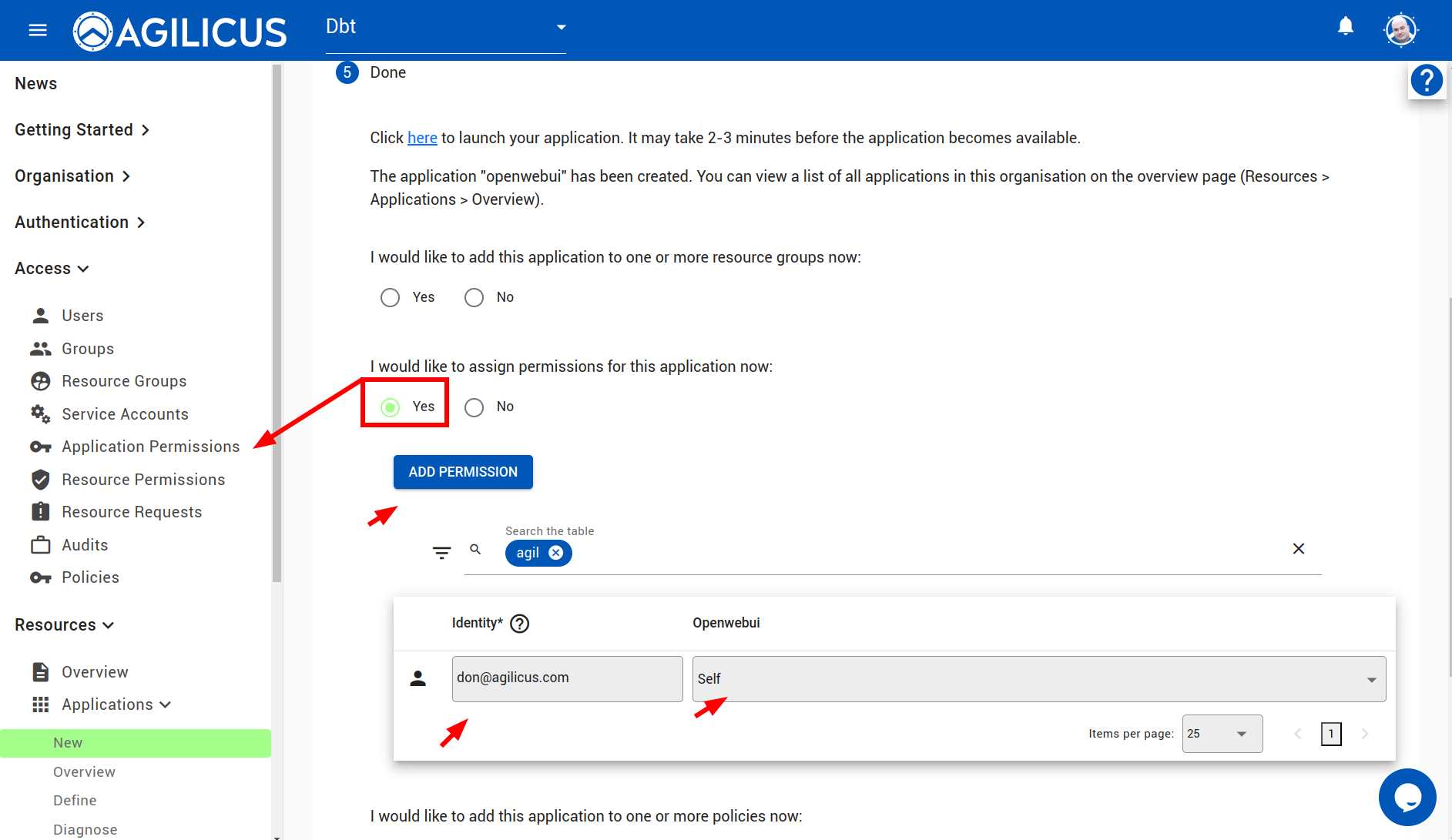
Task: Remove the agil search filter chip
Action: coord(556,553)
